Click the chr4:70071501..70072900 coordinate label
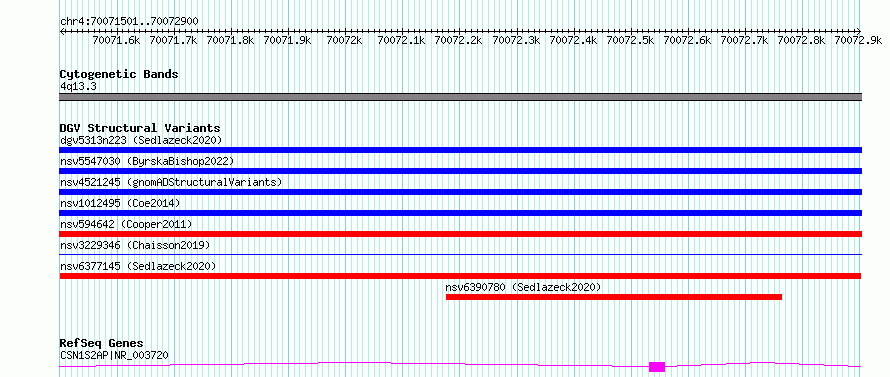 coord(129,22)
